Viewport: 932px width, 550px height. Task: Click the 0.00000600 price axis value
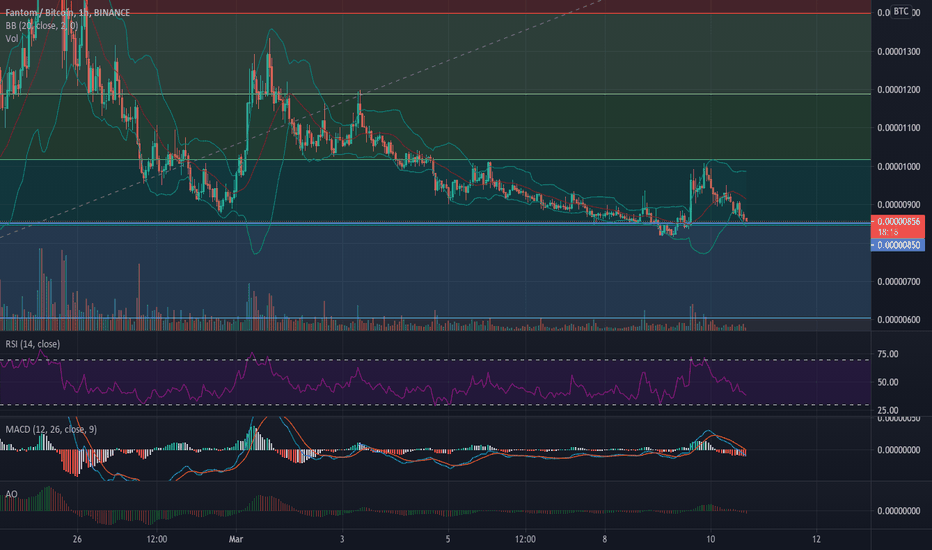[899, 320]
